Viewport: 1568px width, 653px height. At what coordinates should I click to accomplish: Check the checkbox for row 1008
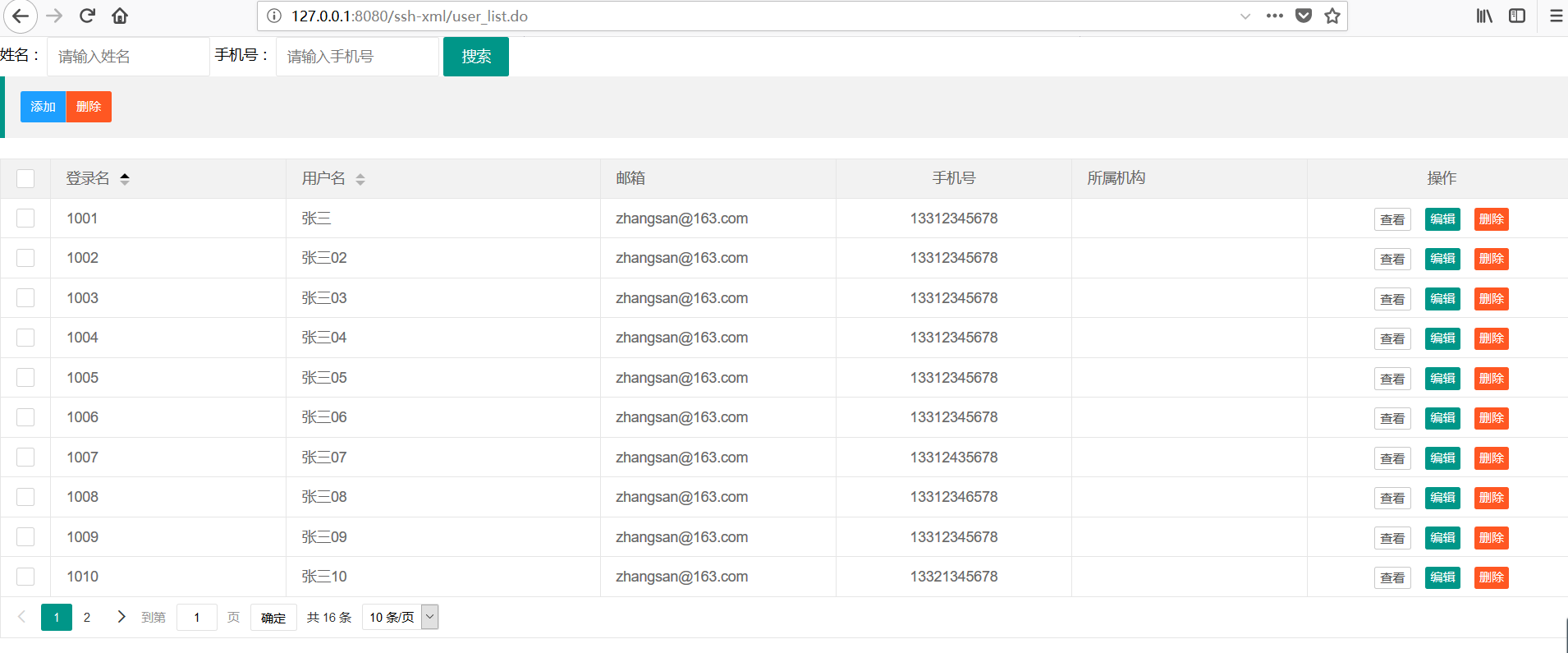tap(25, 497)
